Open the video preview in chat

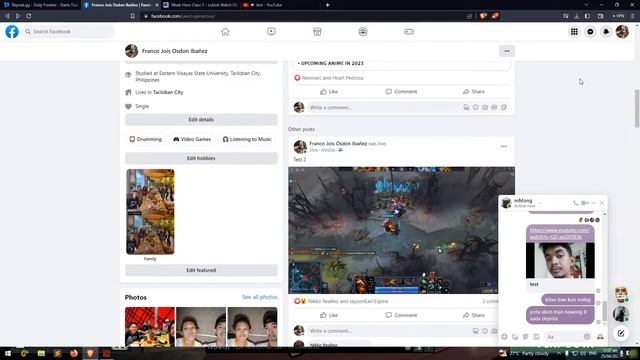pyautogui.click(x=560, y=260)
